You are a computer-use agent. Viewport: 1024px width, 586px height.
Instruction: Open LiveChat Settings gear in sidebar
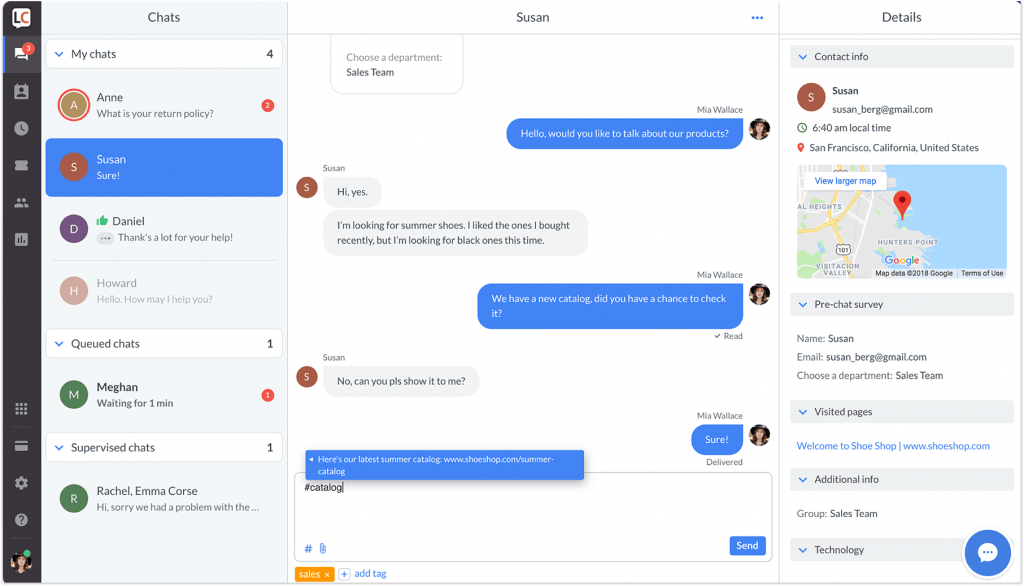(x=21, y=483)
